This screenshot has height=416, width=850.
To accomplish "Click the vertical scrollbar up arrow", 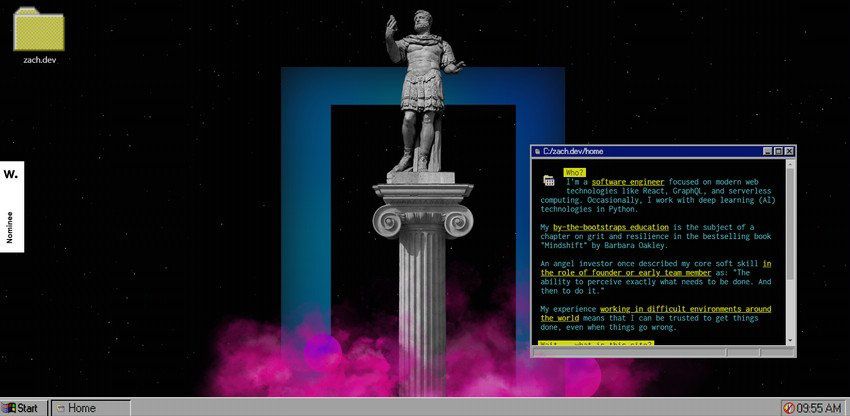I will pyautogui.click(x=790, y=164).
